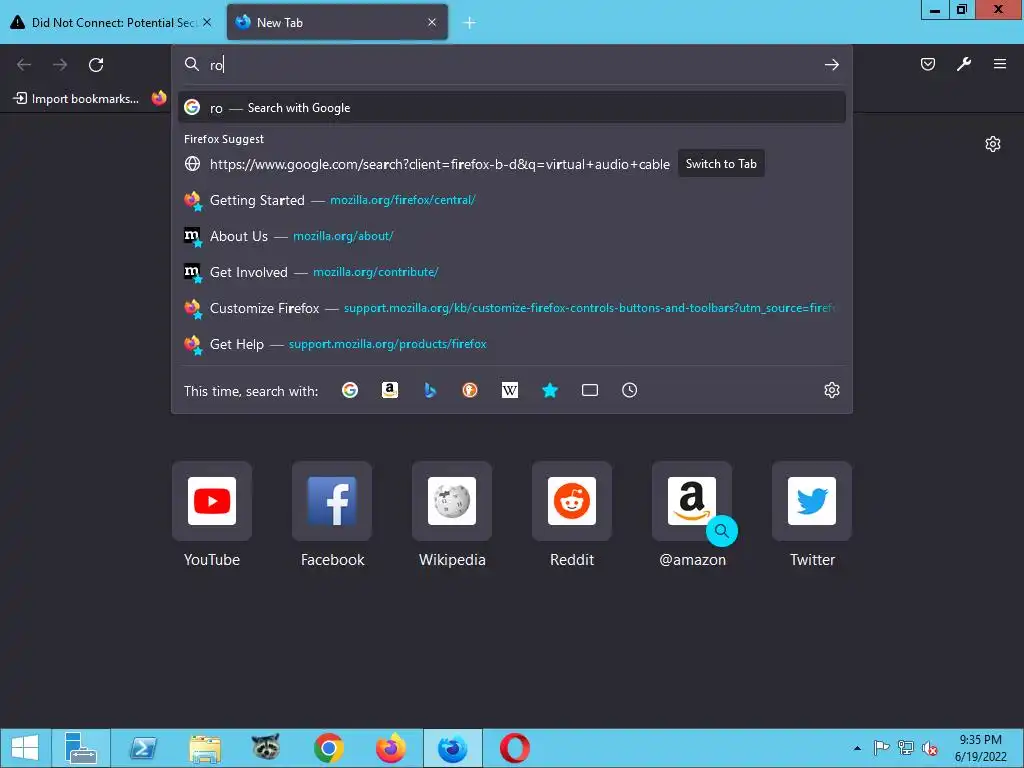Open Server Manager from taskbar
Viewport: 1024px width, 768px height.
tap(81, 748)
